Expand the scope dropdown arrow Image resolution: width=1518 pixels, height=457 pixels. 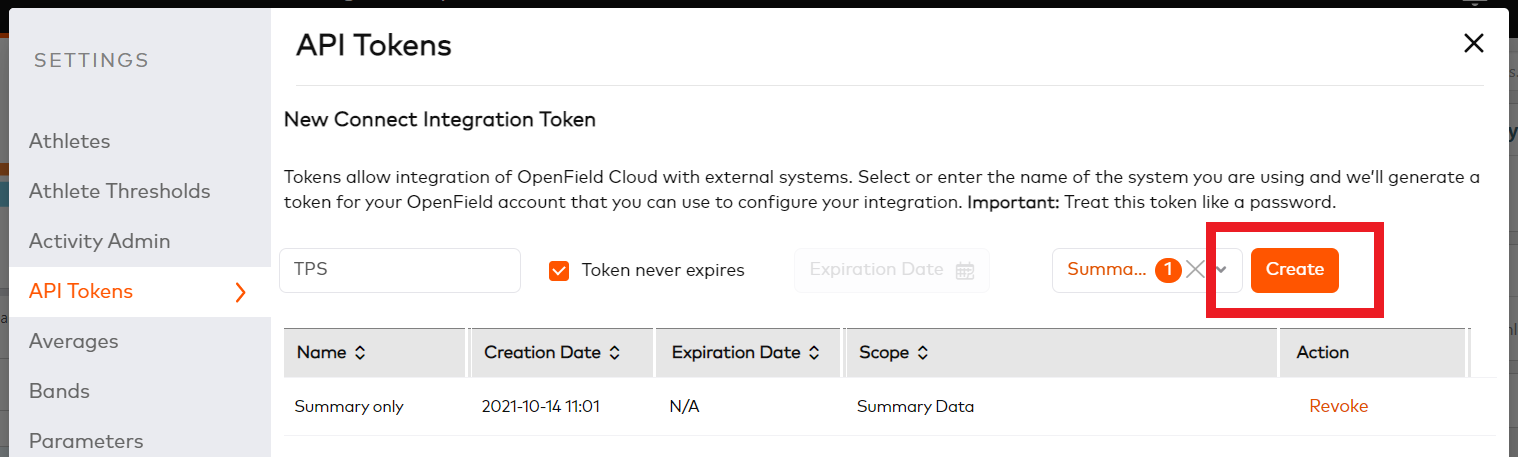(1221, 270)
